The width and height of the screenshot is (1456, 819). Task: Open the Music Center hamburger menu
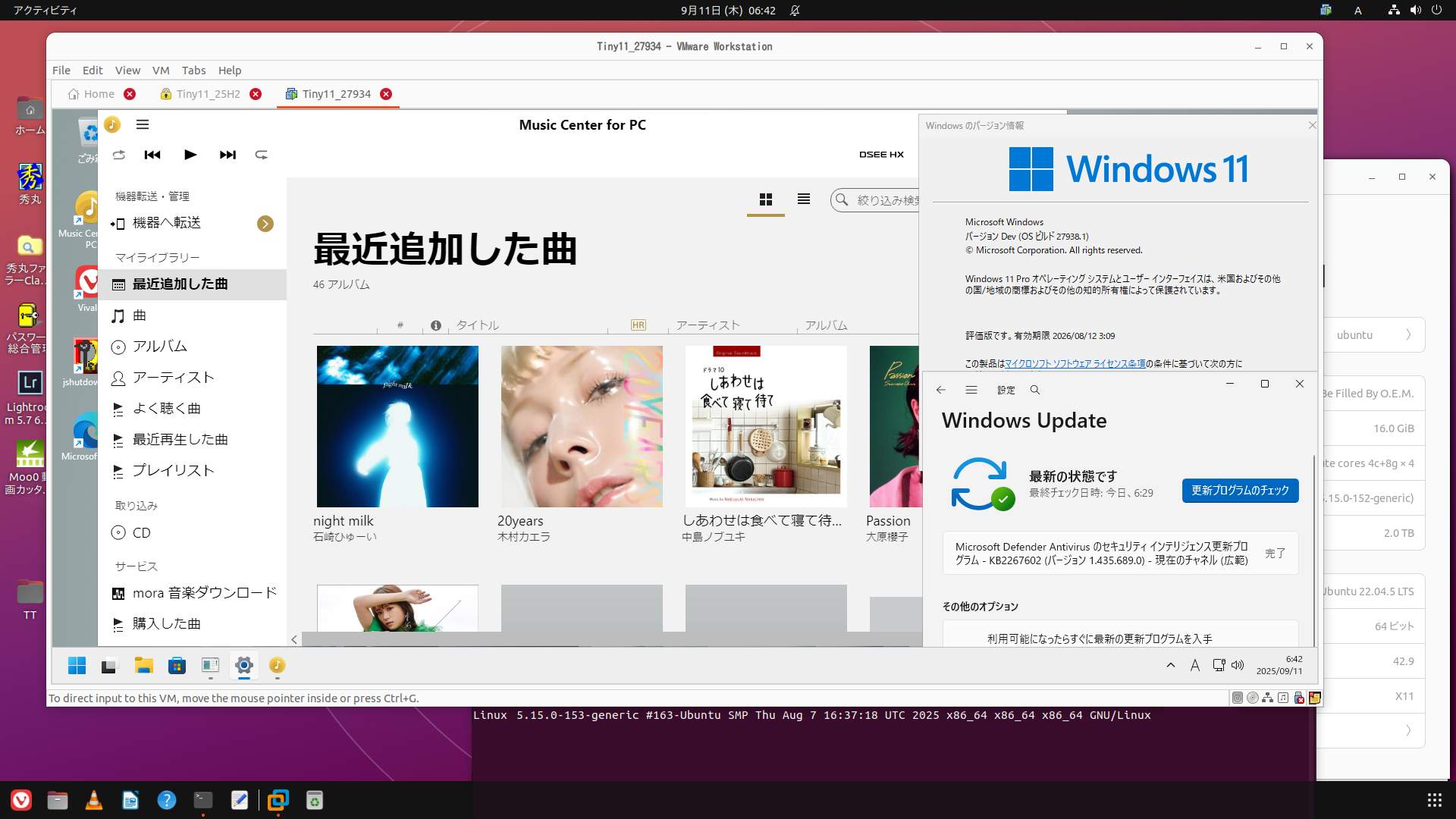tap(143, 124)
